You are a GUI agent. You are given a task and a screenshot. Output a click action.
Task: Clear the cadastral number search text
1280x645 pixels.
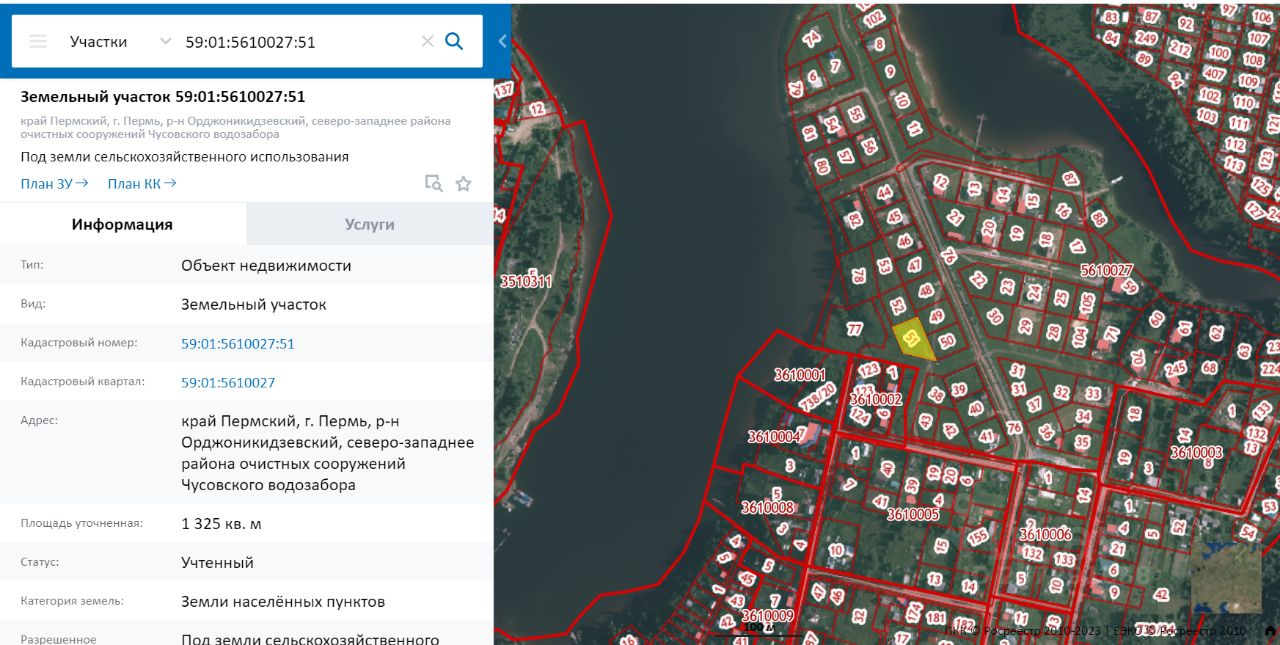[x=427, y=41]
